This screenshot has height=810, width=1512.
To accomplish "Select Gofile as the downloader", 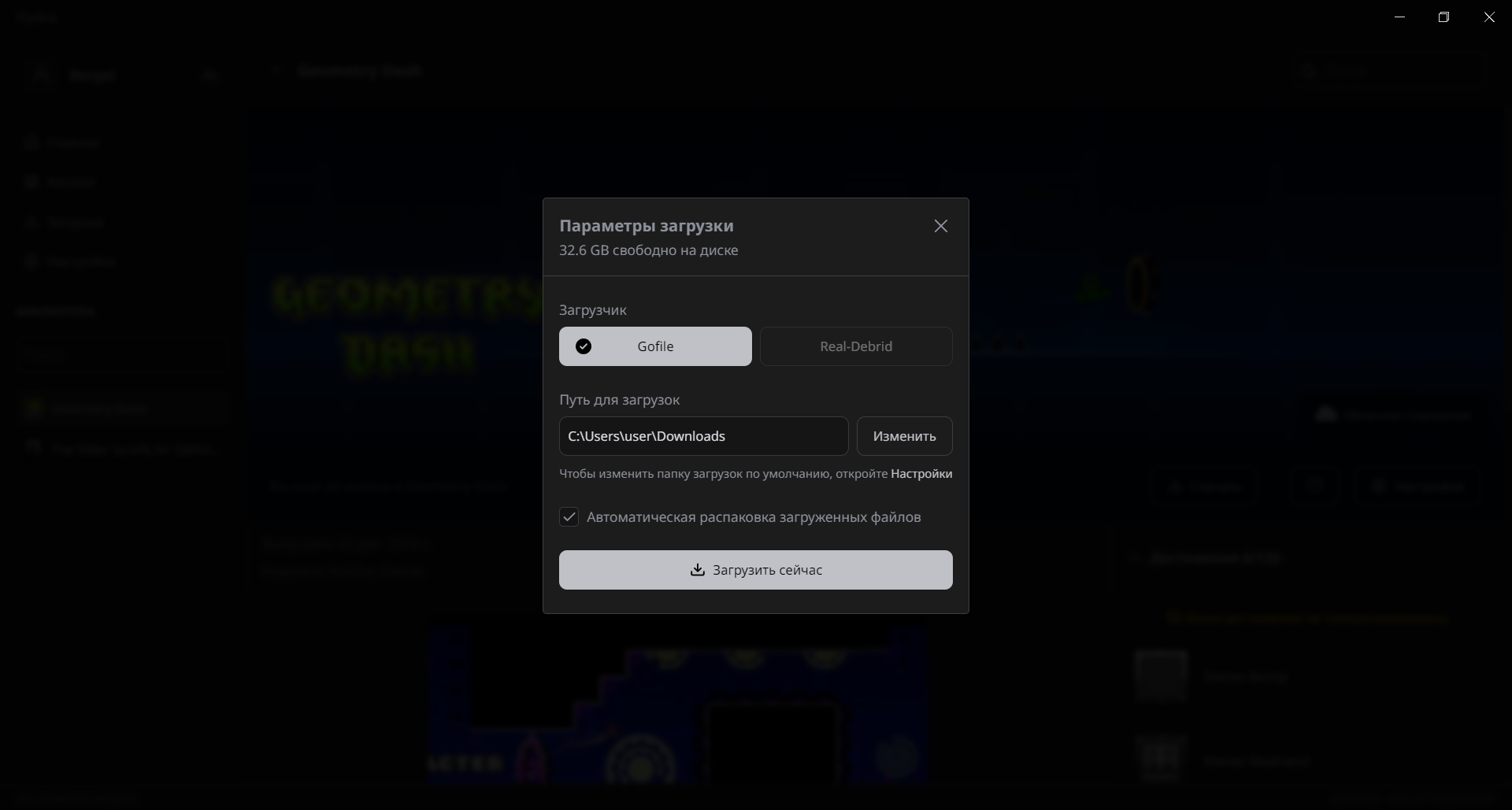I will (x=655, y=346).
